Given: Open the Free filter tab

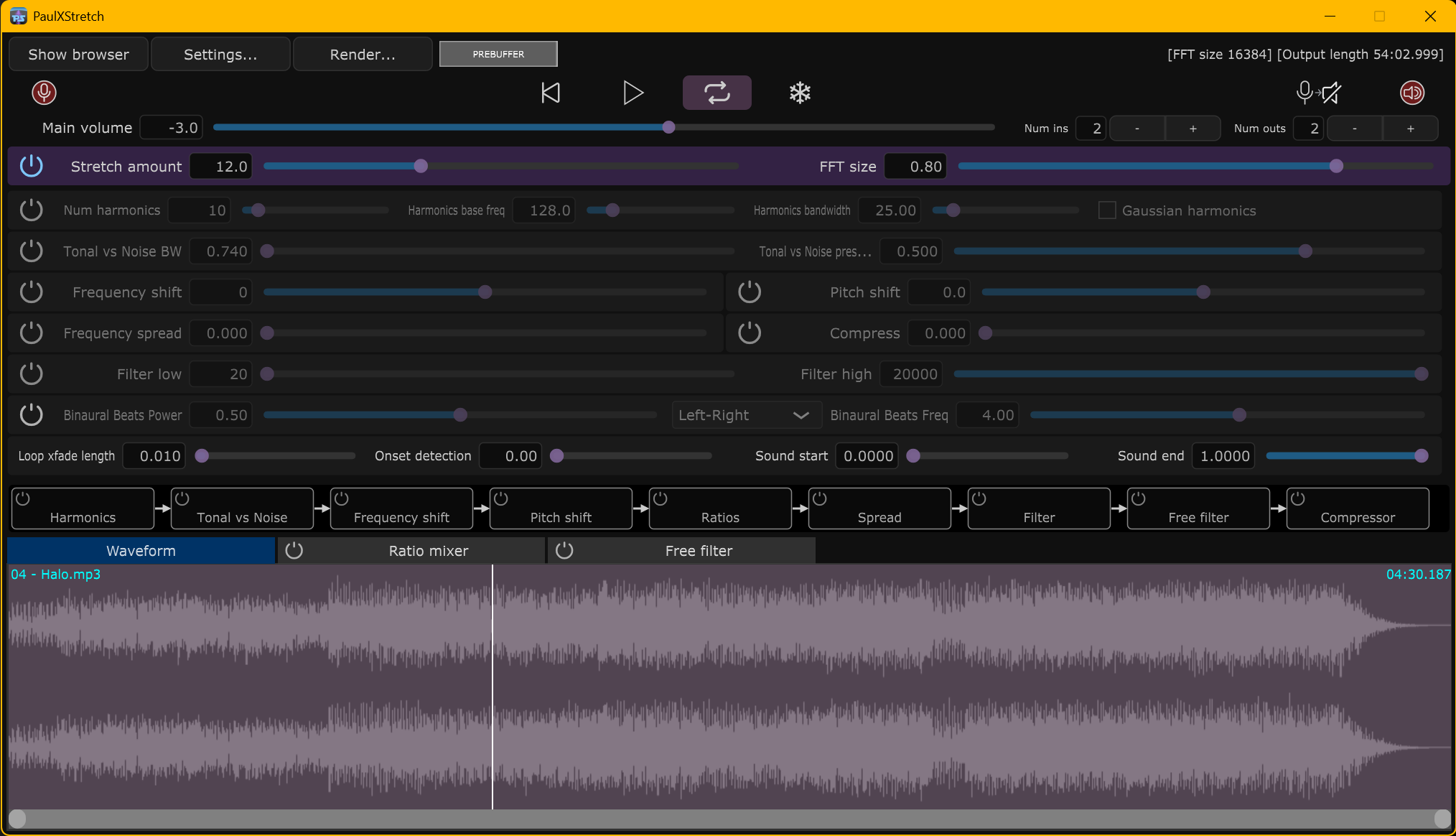Looking at the screenshot, I should [698, 551].
